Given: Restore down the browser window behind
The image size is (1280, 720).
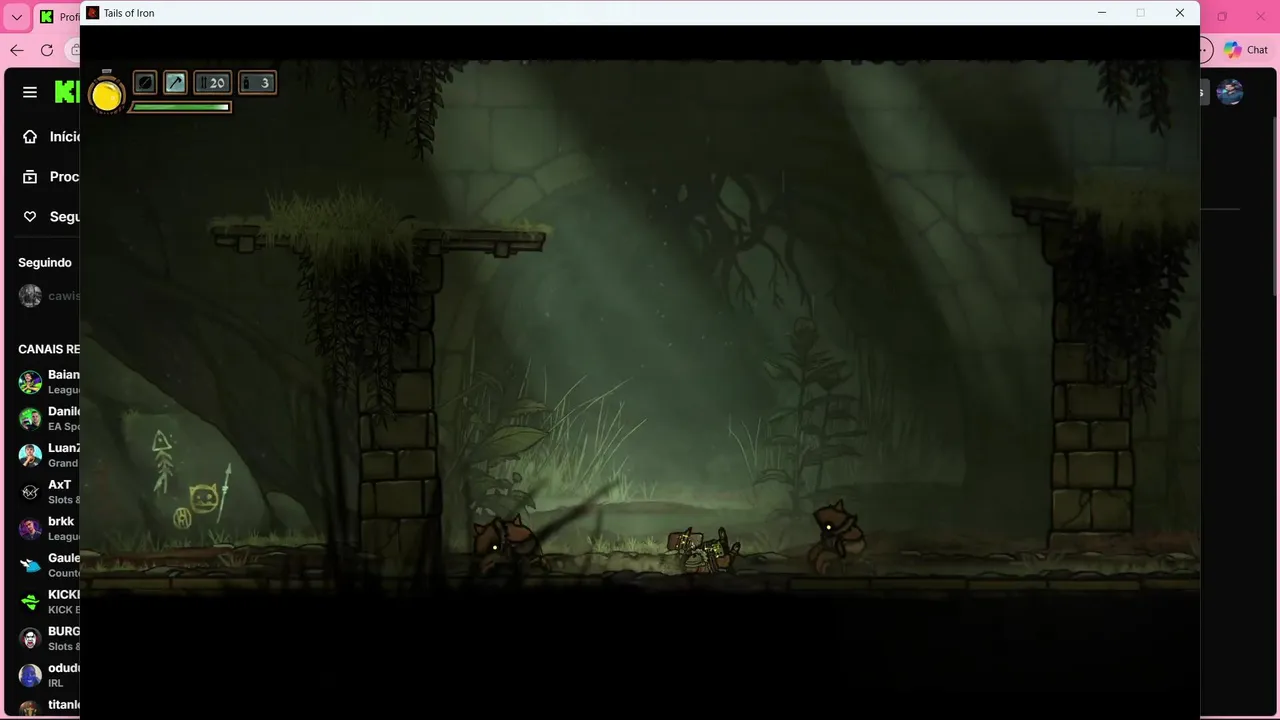Looking at the screenshot, I should 1222,17.
